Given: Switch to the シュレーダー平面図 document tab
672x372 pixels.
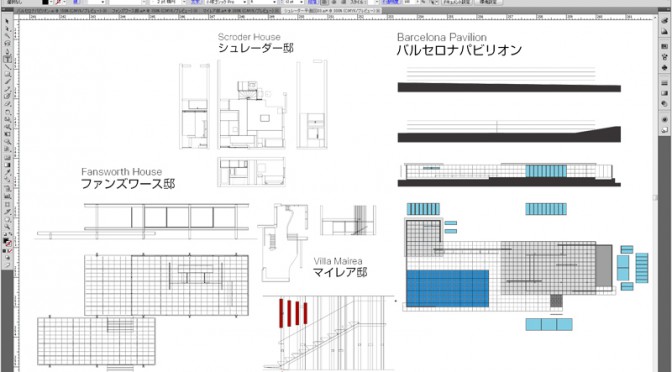Looking at the screenshot, I should click(x=331, y=10).
